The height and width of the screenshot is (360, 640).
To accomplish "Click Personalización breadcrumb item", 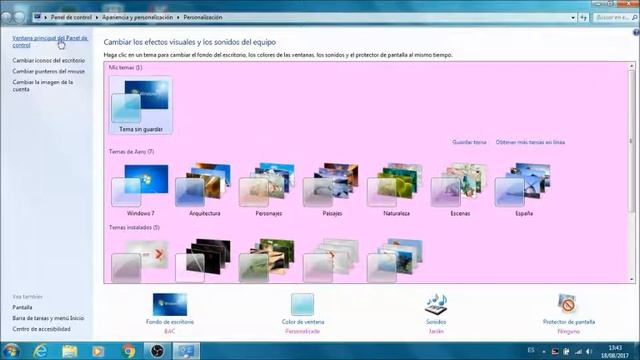I will [x=202, y=18].
